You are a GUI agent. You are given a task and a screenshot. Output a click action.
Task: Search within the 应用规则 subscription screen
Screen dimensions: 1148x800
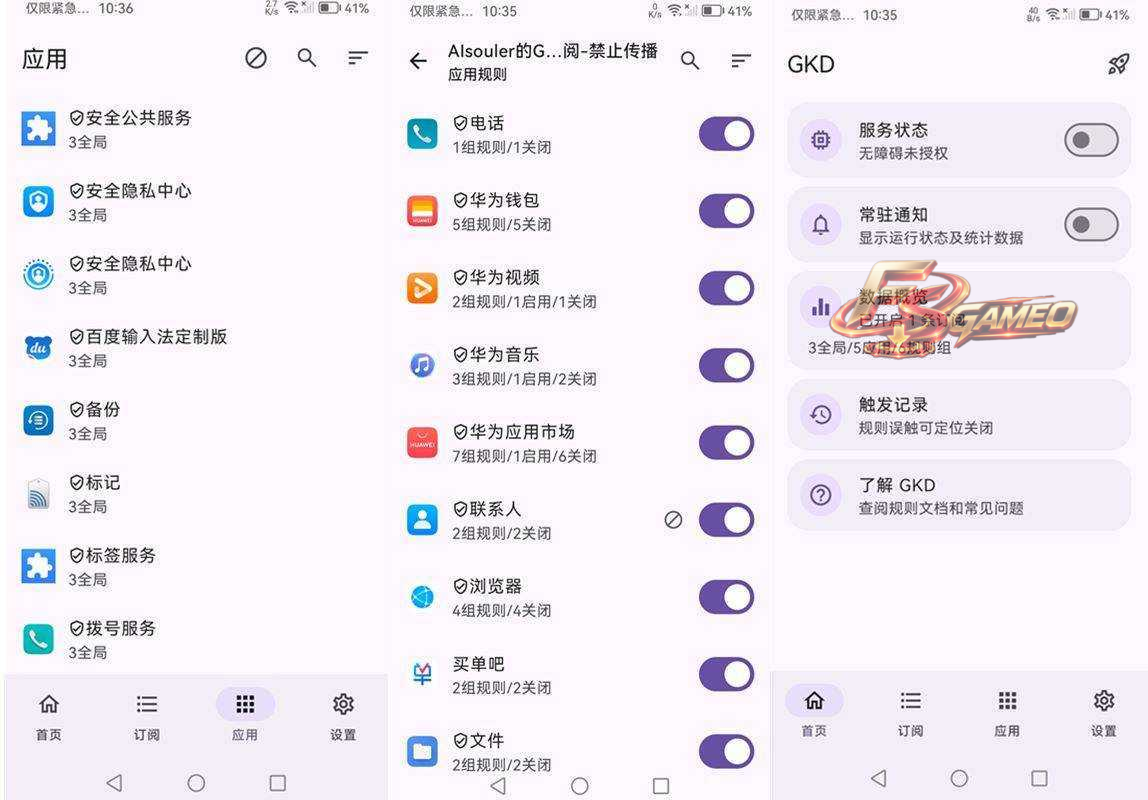coord(690,61)
